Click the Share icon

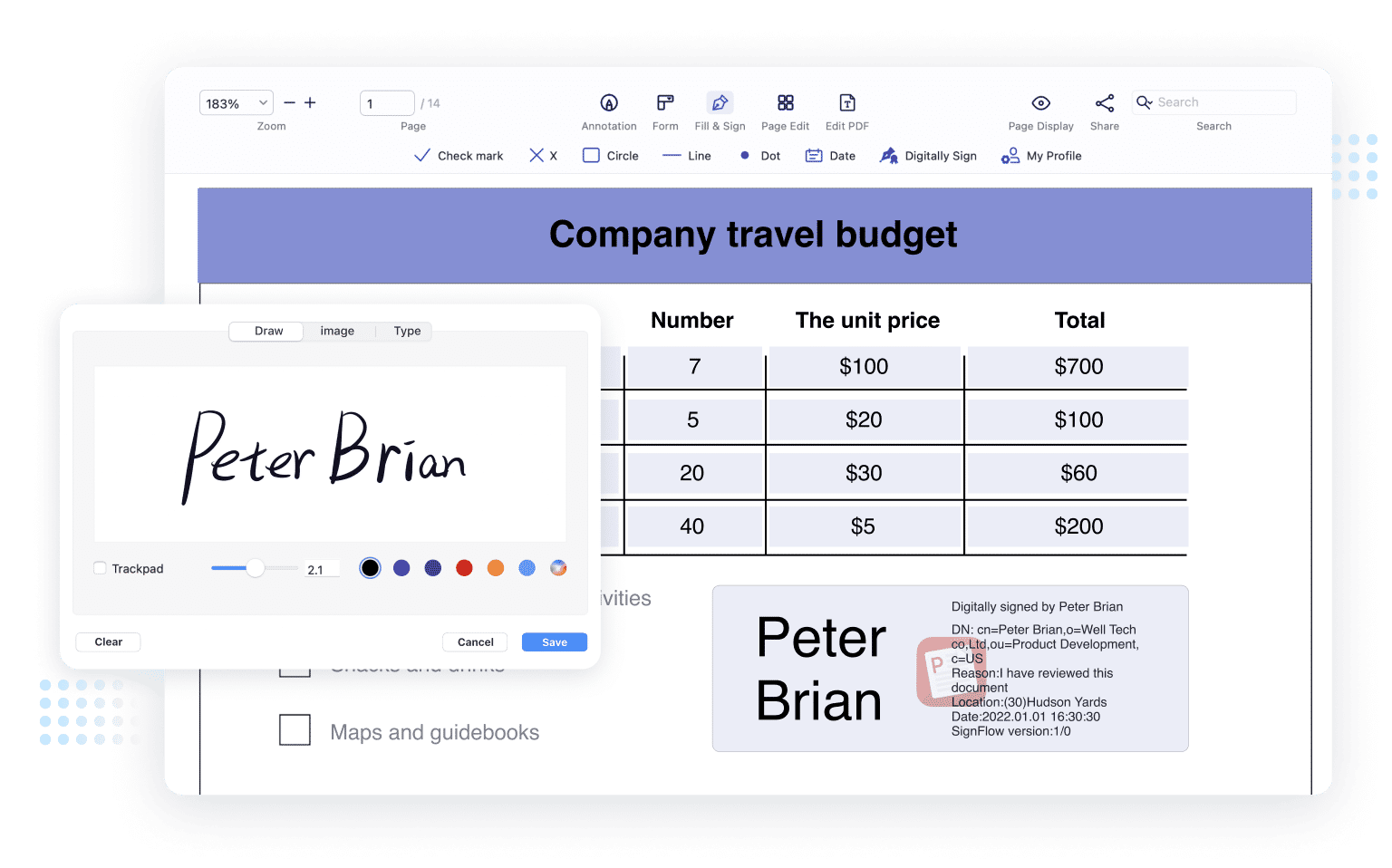click(1104, 103)
